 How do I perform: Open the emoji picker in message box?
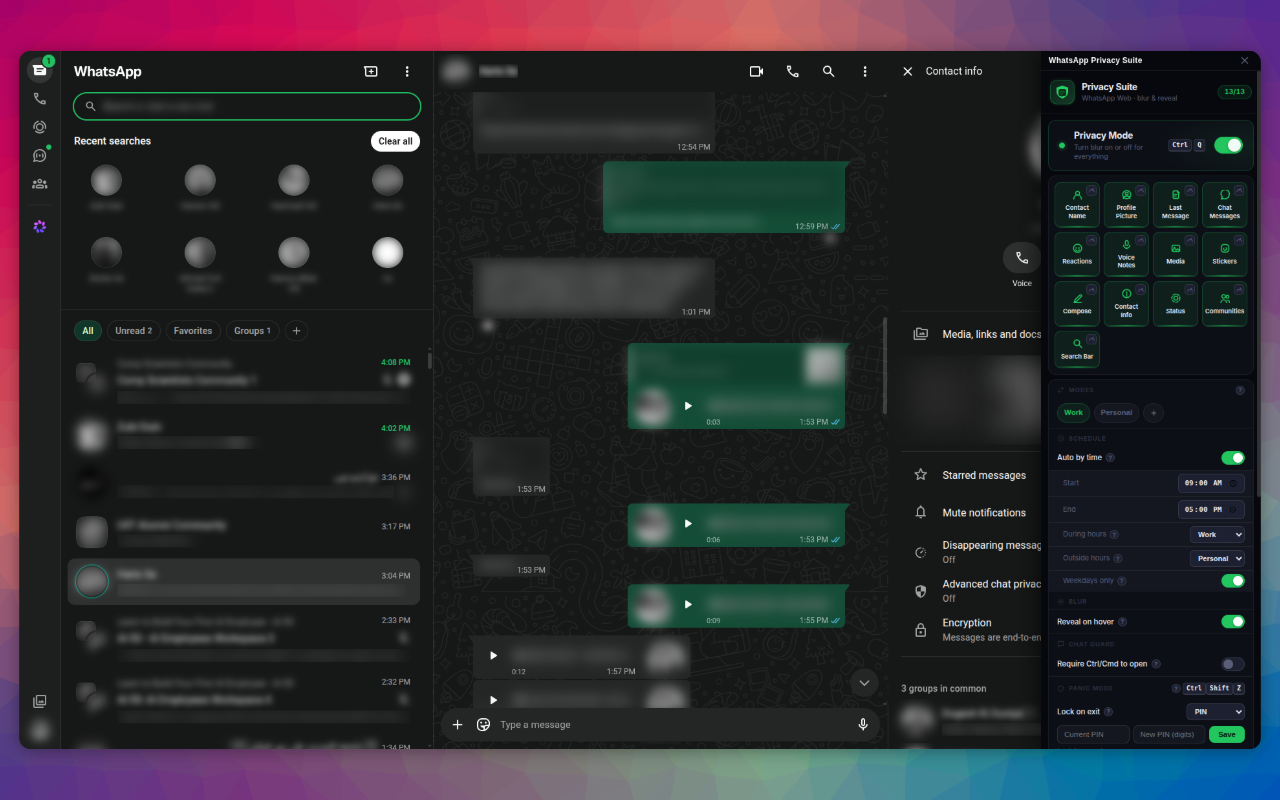[483, 724]
